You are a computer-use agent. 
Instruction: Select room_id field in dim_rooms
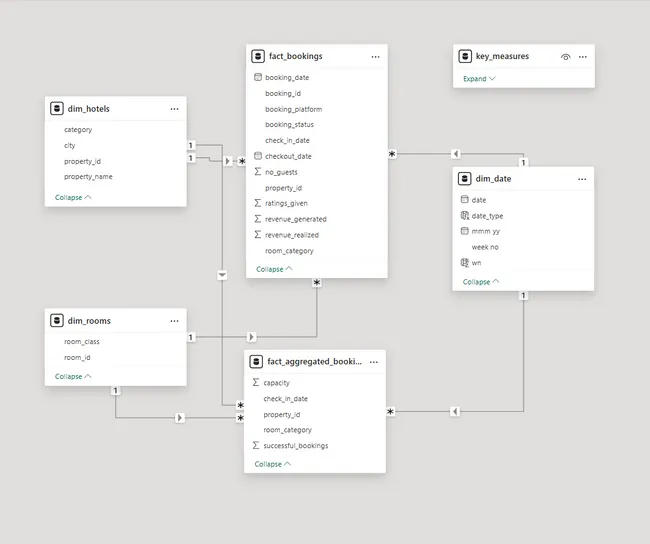coord(77,357)
